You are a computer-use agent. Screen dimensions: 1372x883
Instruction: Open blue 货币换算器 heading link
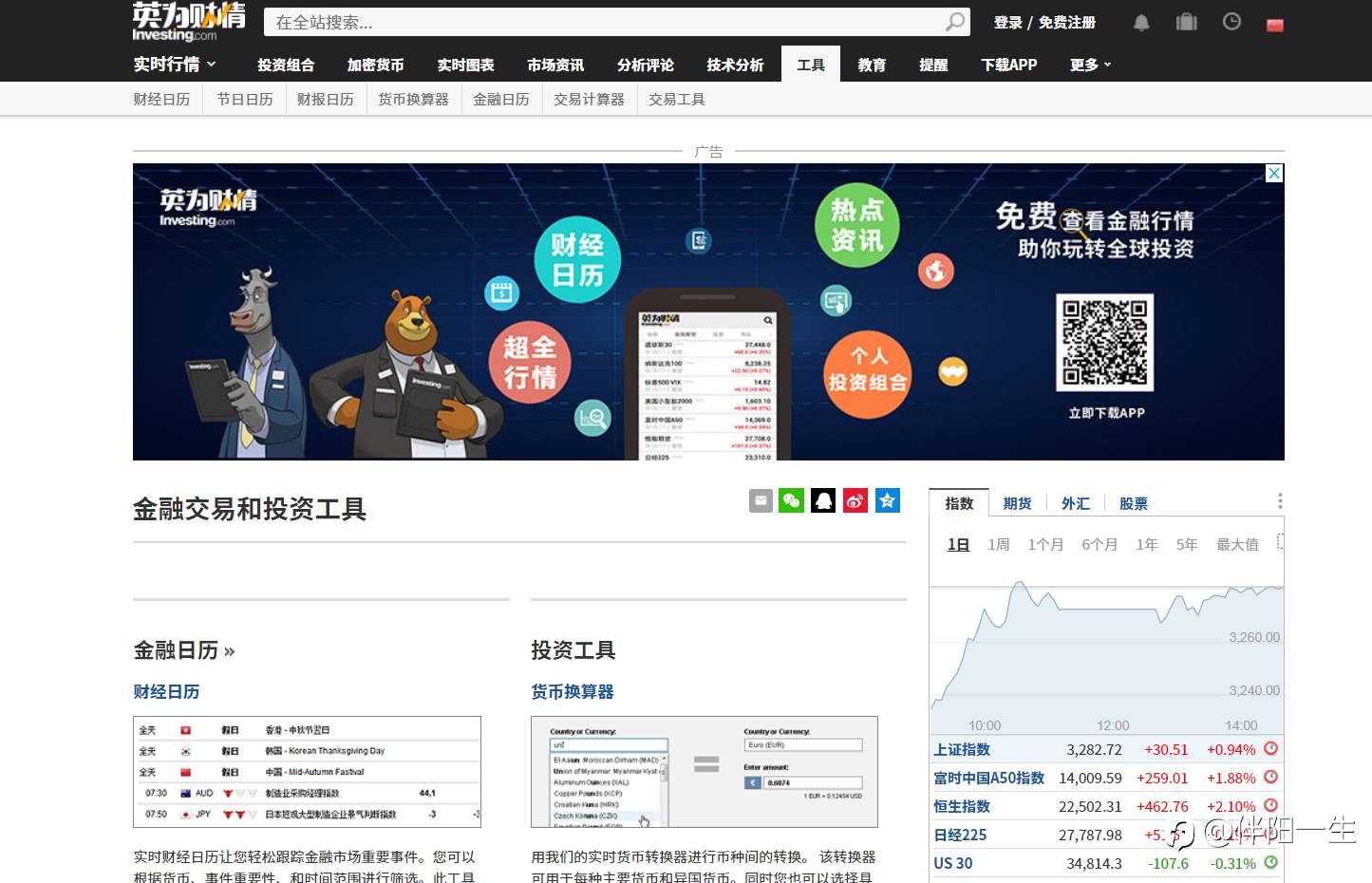(x=573, y=691)
